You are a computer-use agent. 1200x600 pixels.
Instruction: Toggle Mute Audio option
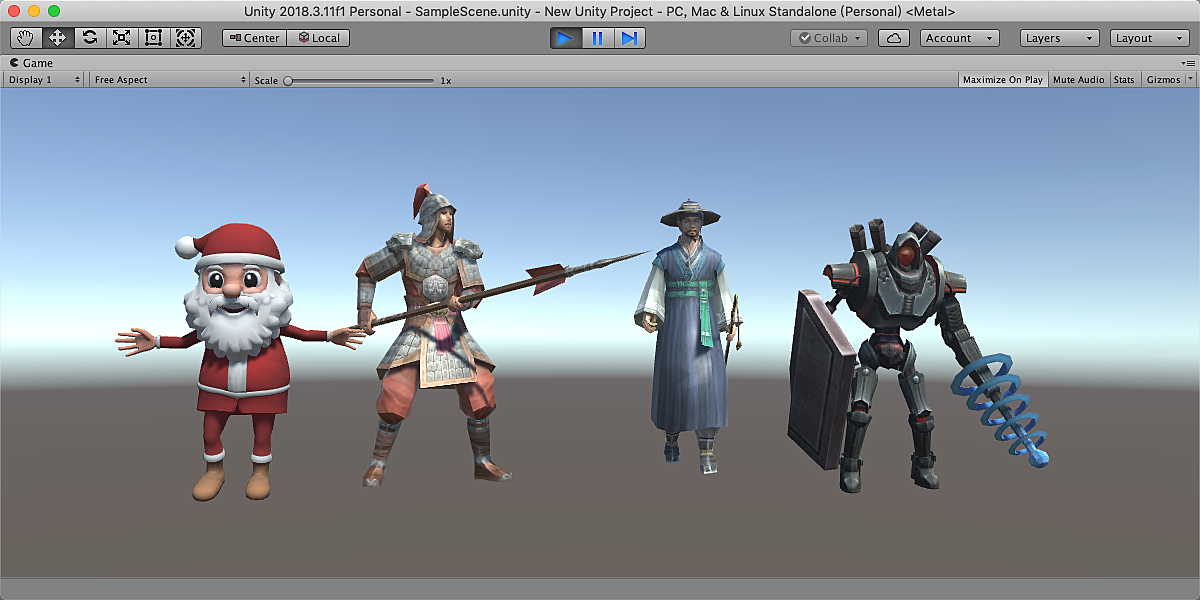click(x=1078, y=80)
